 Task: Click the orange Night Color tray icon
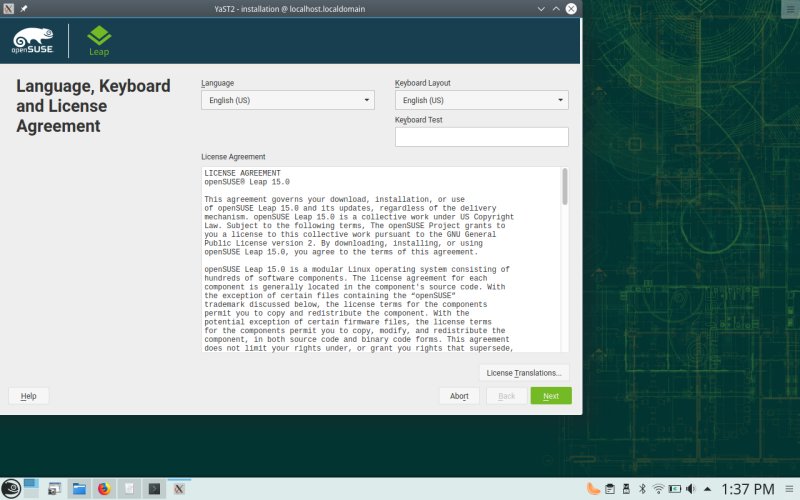593,489
